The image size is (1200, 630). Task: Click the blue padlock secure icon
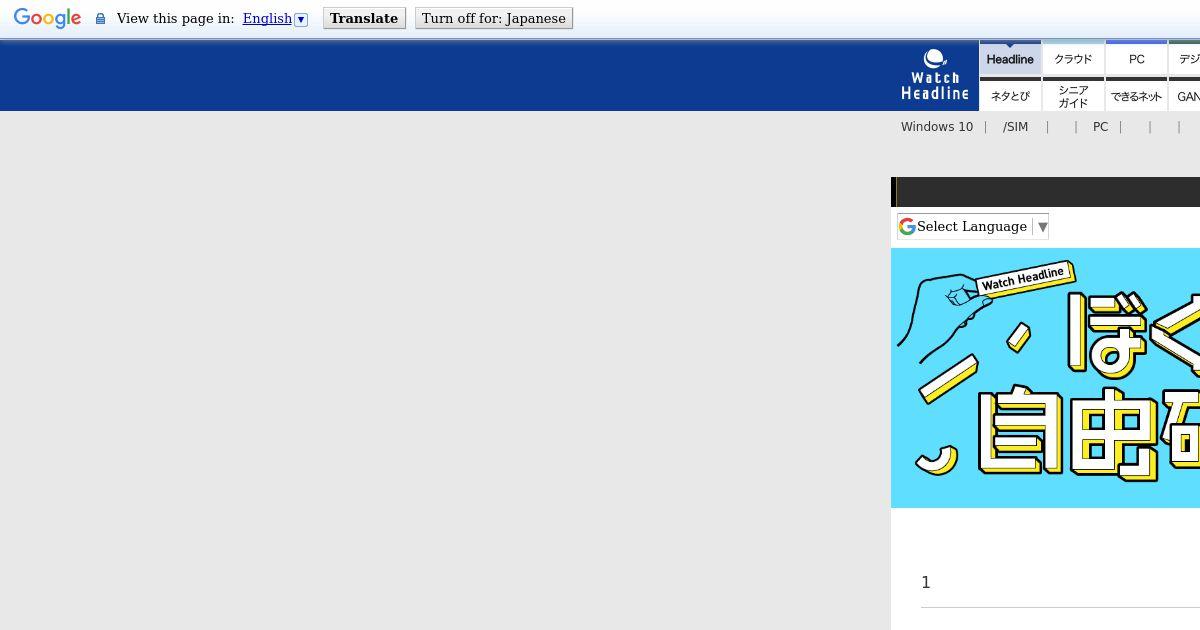(100, 19)
